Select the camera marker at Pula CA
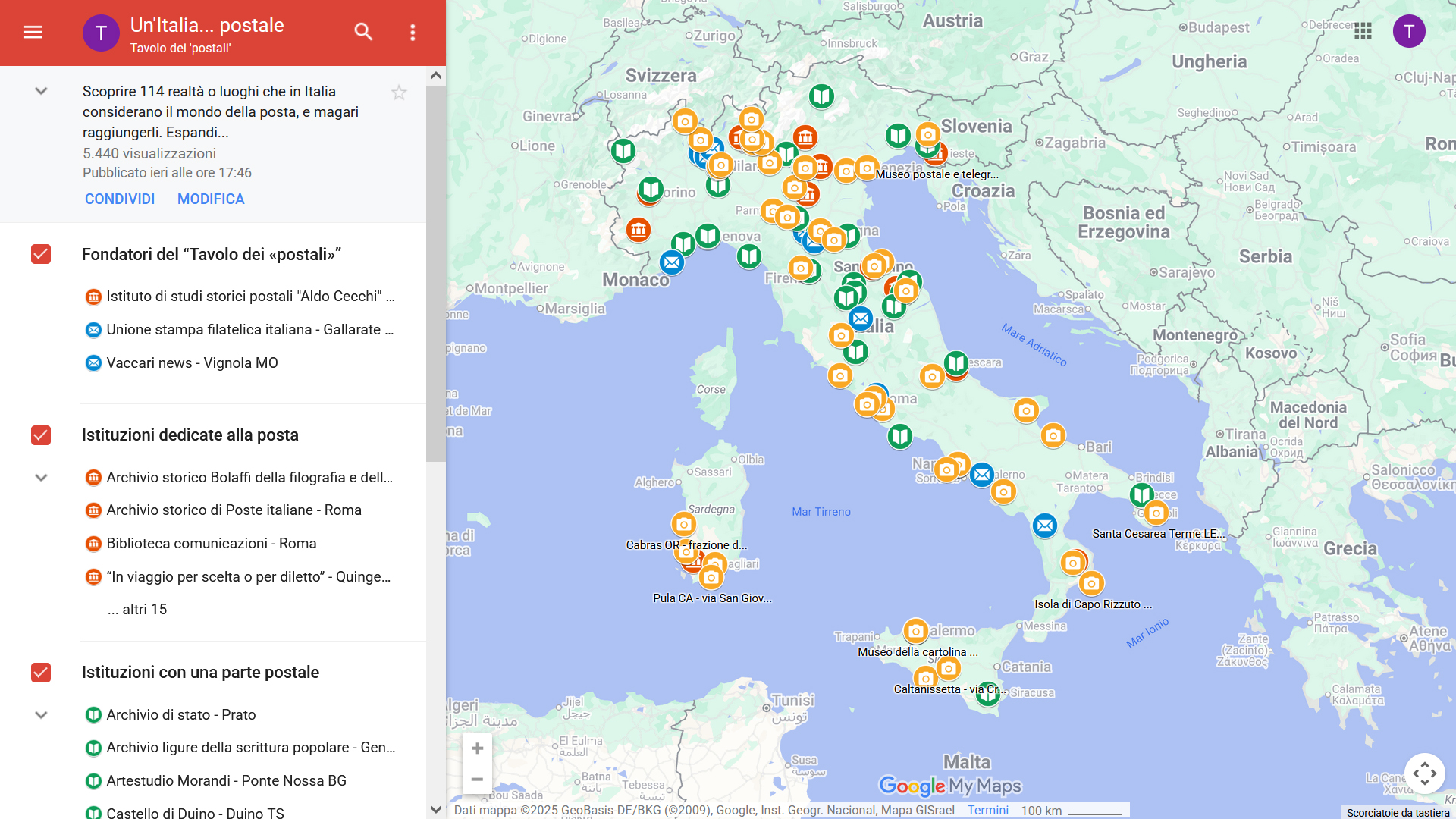 (x=711, y=578)
